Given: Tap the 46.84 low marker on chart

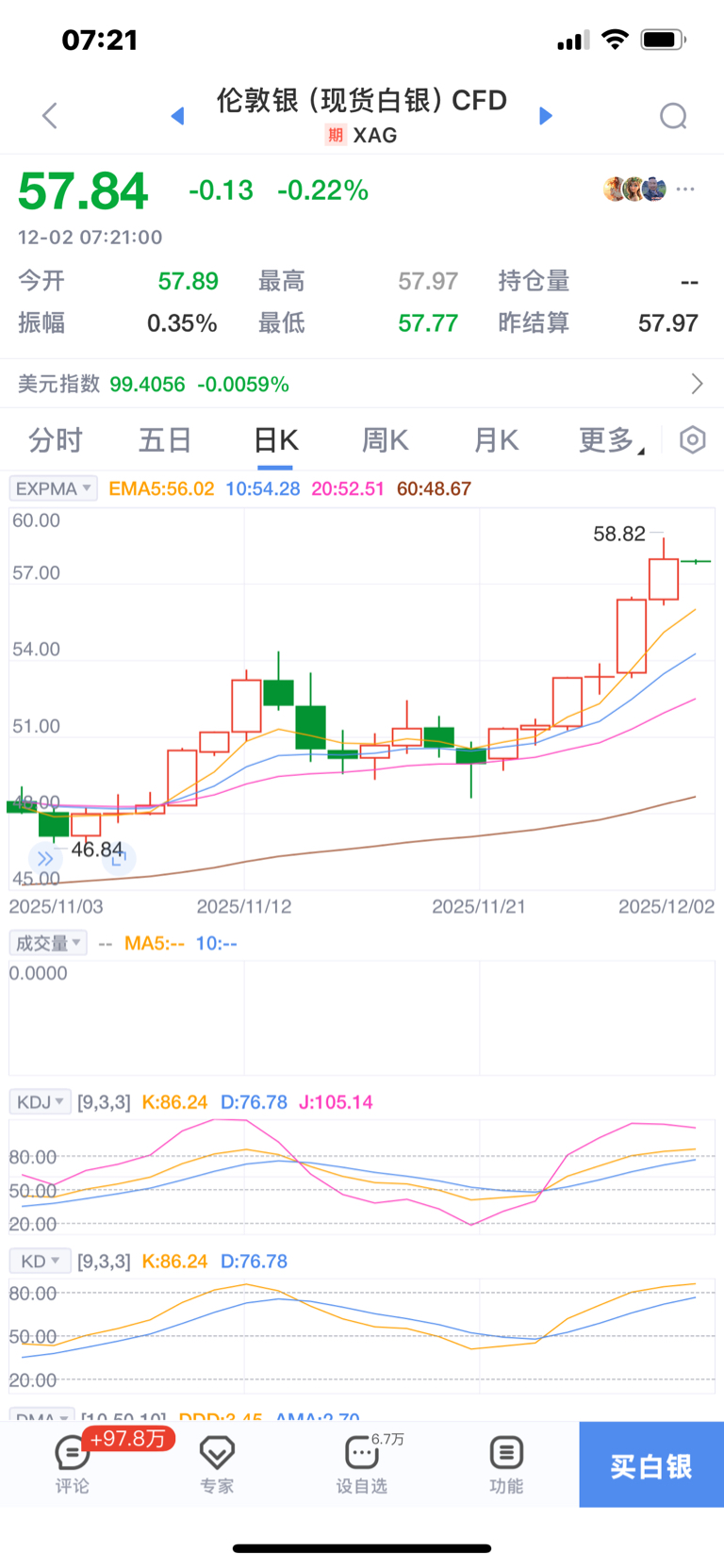Looking at the screenshot, I should [x=97, y=850].
